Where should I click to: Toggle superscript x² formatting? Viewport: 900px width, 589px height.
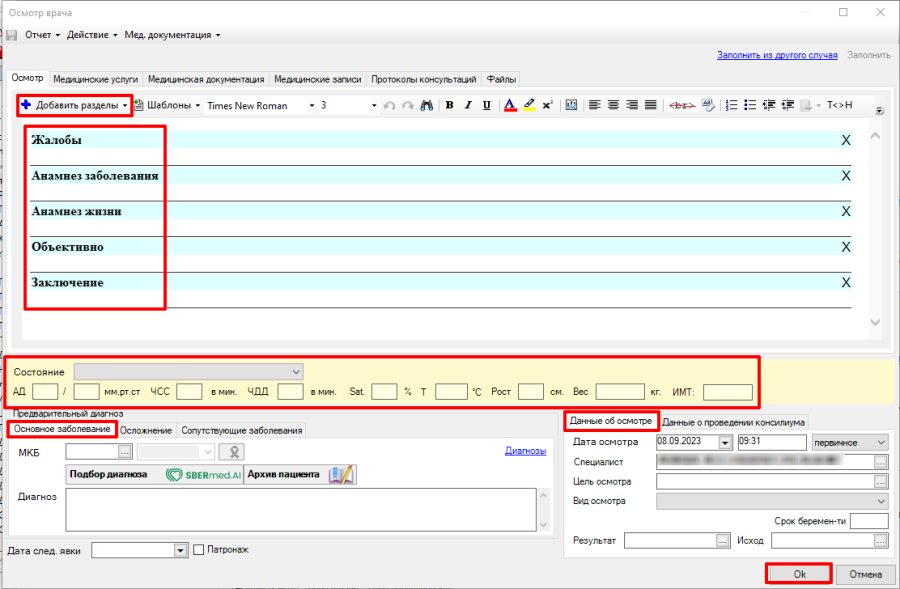pyautogui.click(x=548, y=105)
